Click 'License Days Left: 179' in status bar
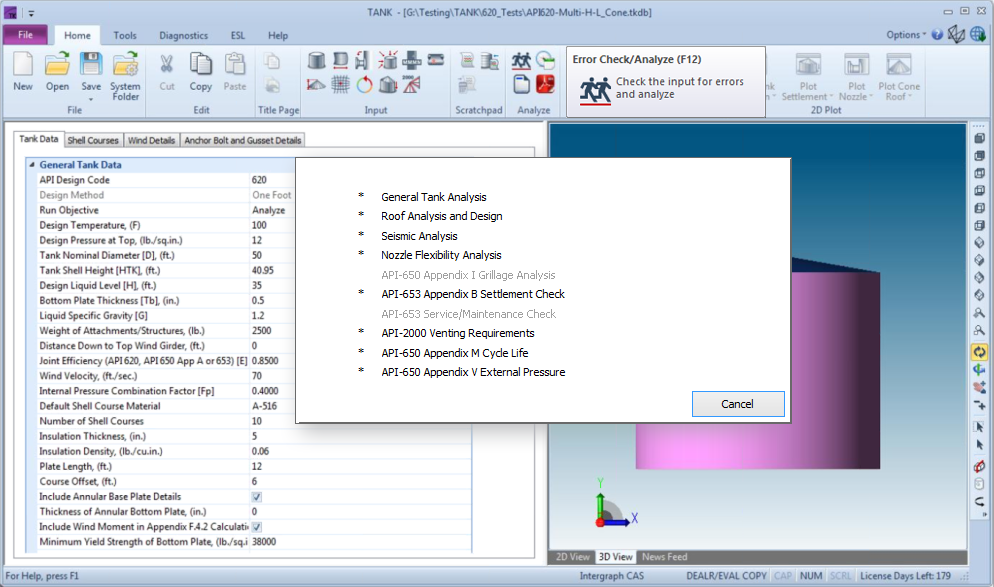 pyautogui.click(x=905, y=576)
